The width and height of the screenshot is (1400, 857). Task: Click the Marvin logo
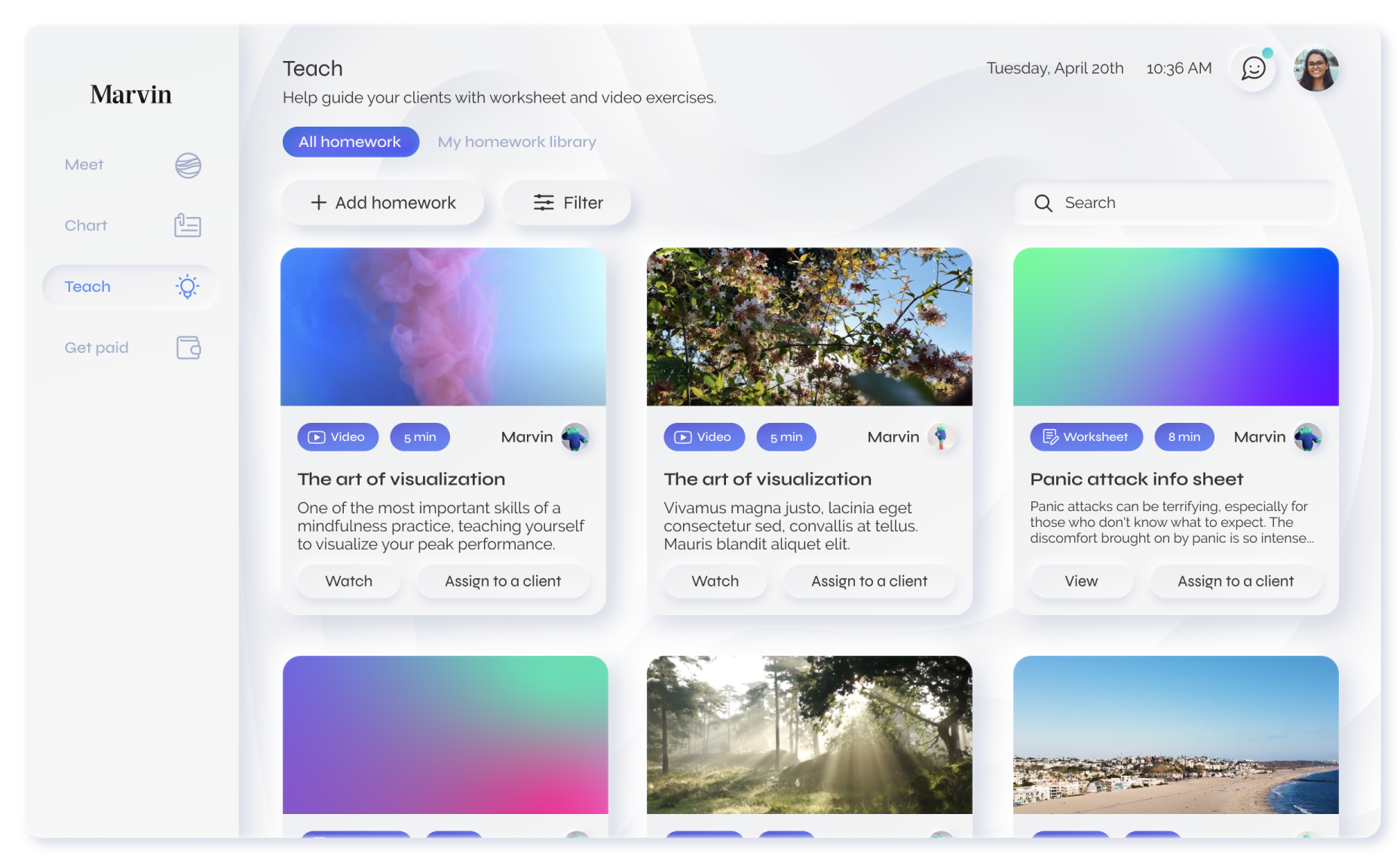click(x=131, y=94)
